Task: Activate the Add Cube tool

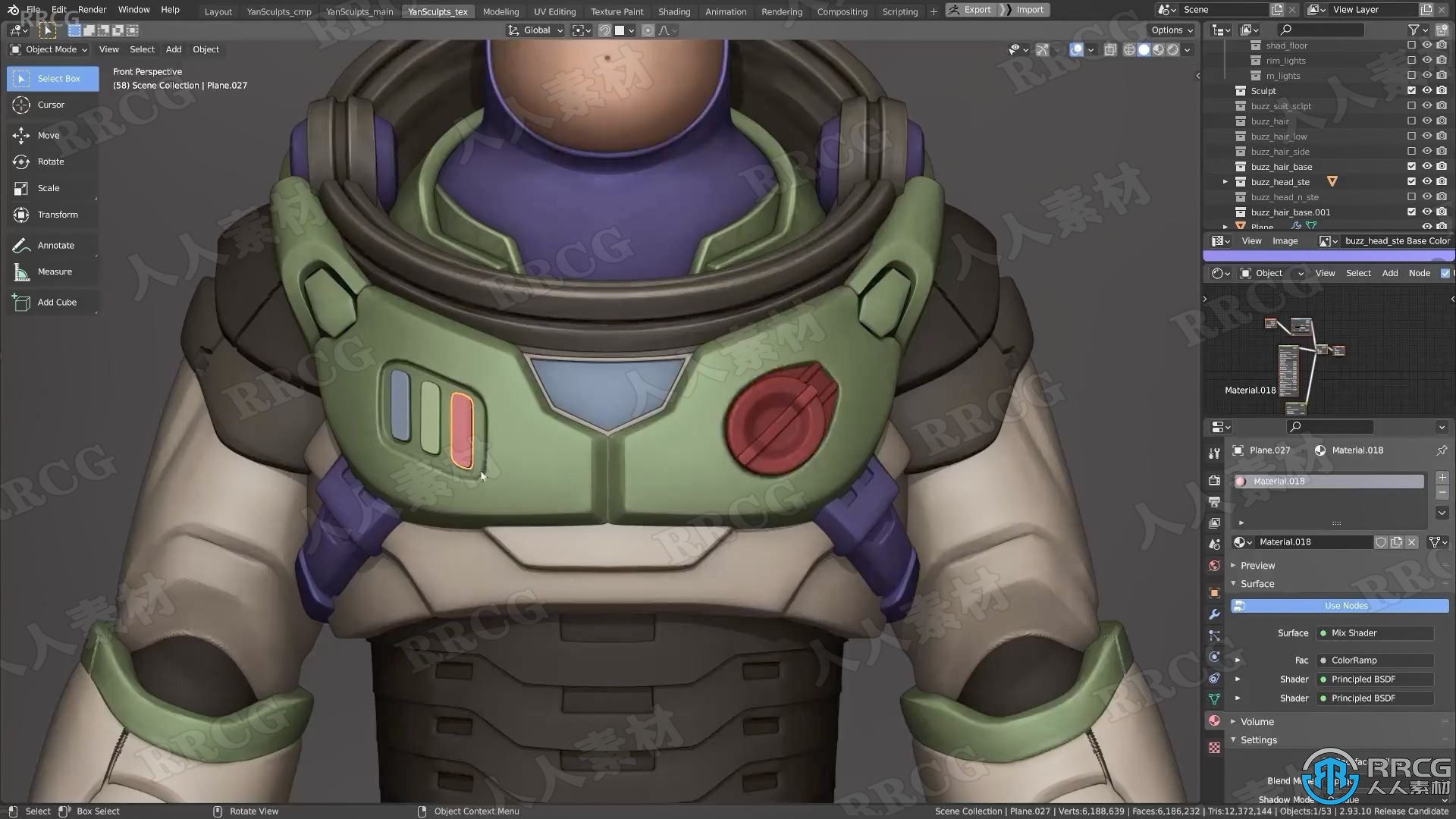Action: (x=52, y=302)
